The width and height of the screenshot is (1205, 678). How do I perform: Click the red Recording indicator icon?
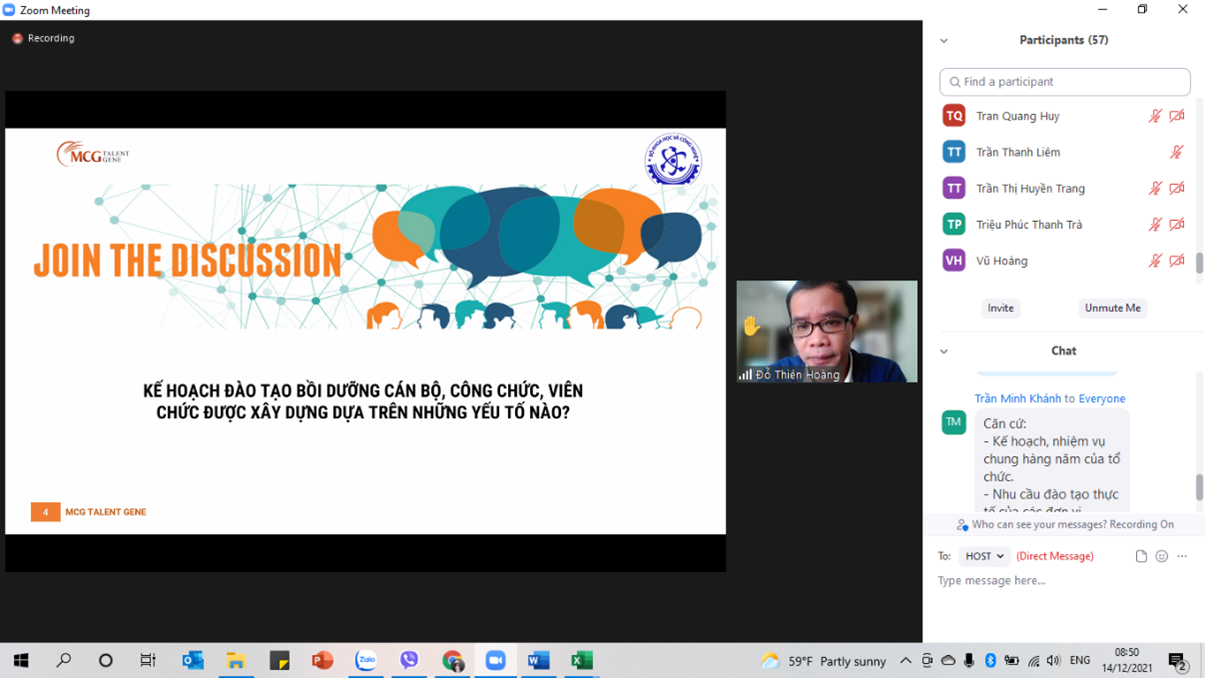click(x=17, y=38)
